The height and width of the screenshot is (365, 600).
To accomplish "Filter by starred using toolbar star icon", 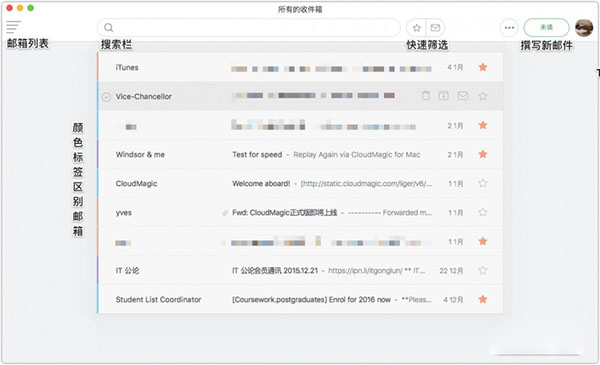I will coord(417,28).
